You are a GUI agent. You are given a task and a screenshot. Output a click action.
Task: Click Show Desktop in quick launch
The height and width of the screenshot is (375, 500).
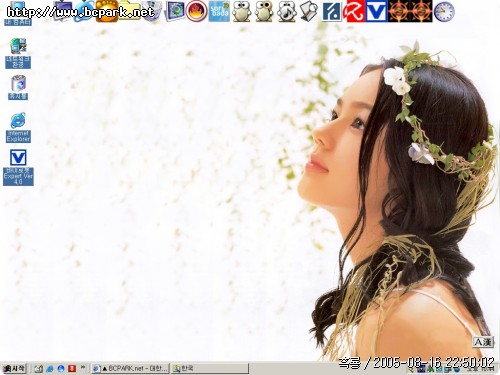[x=39, y=368]
